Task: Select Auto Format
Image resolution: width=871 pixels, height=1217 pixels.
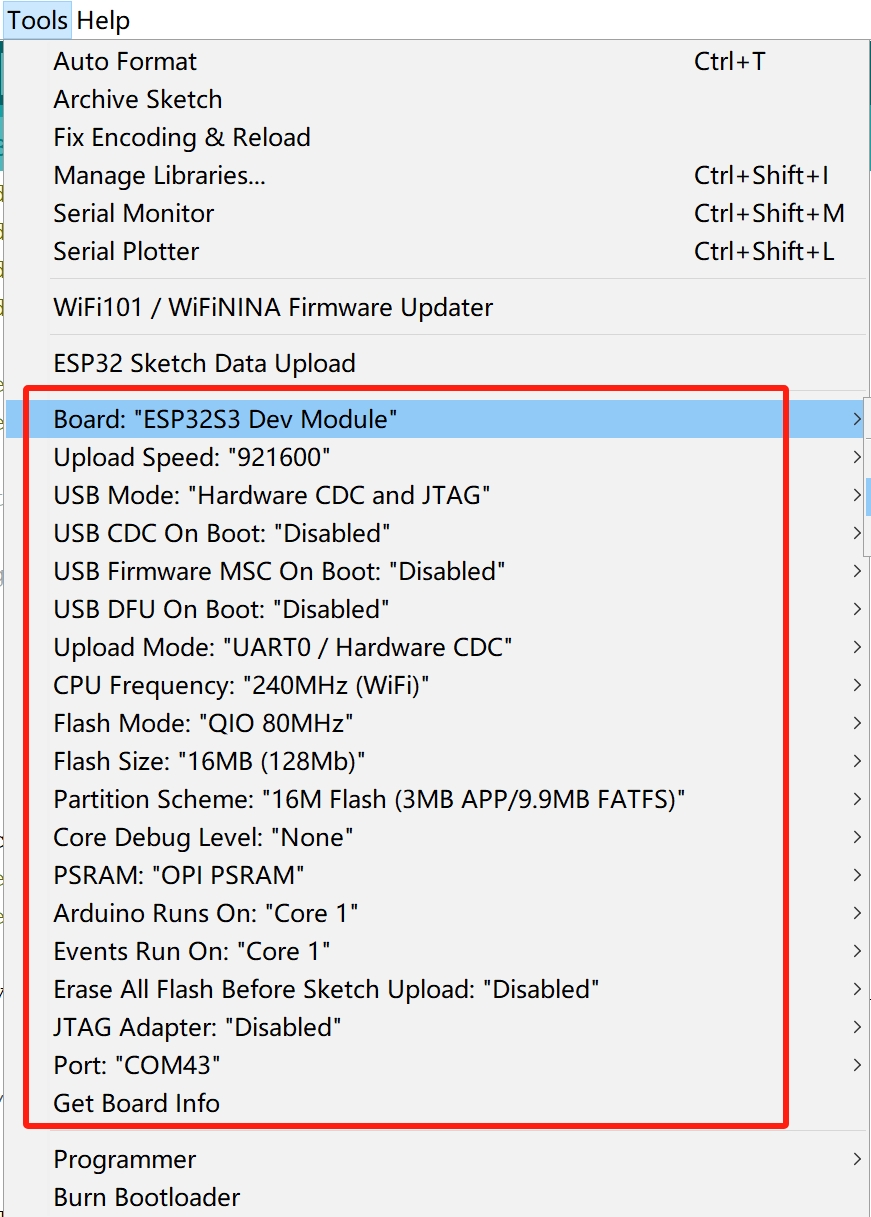Action: click(436, 62)
